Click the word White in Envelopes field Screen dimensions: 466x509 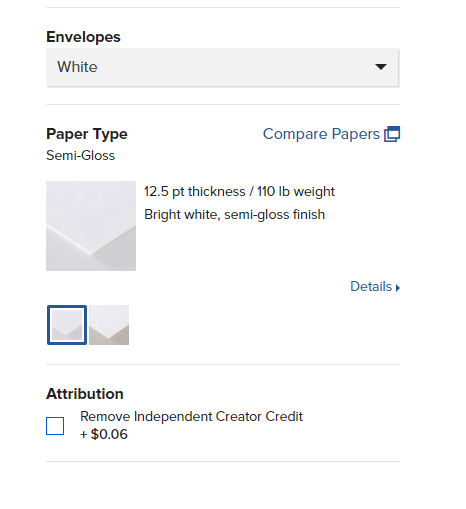coord(77,67)
